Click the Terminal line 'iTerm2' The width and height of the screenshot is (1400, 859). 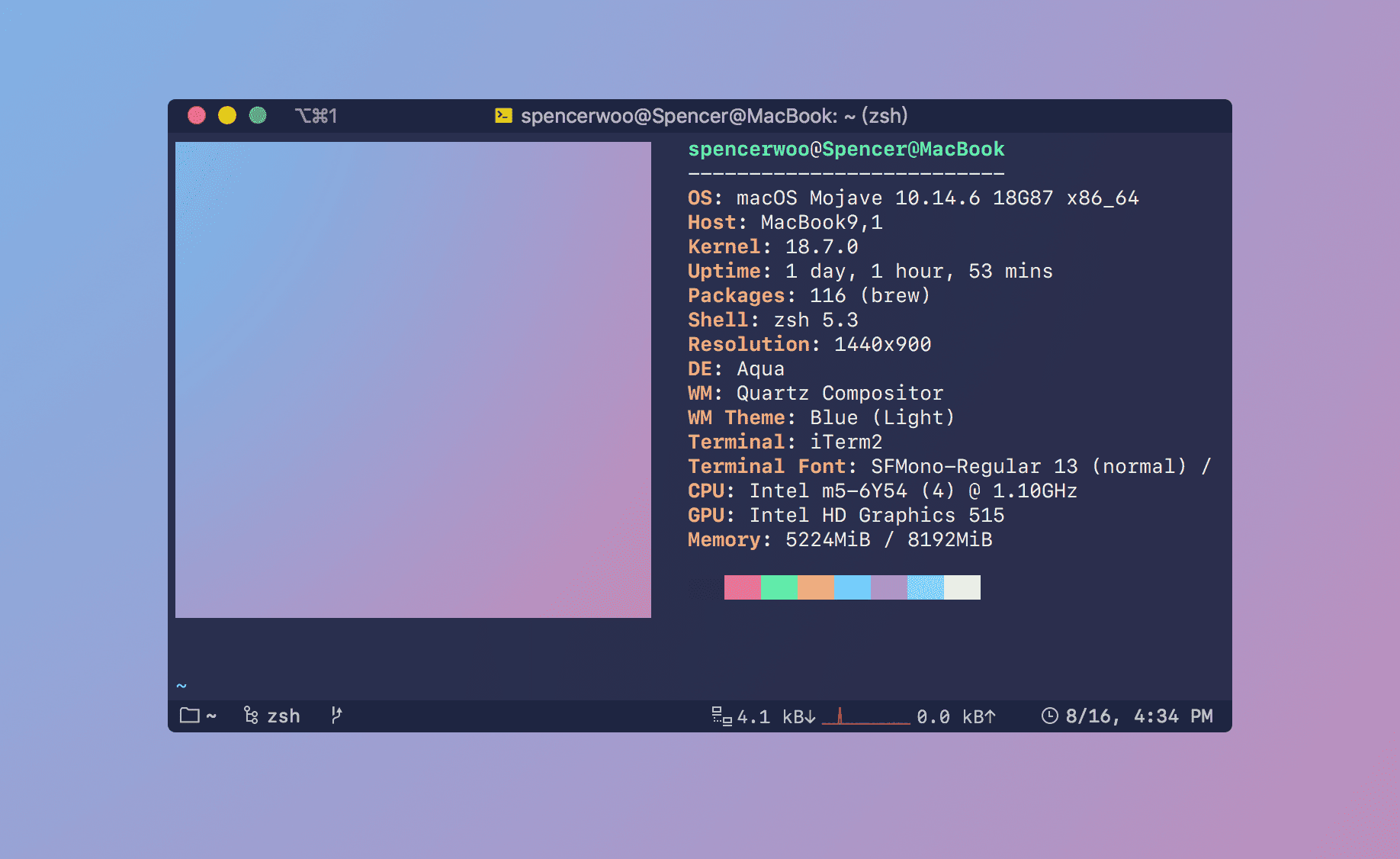click(x=785, y=442)
